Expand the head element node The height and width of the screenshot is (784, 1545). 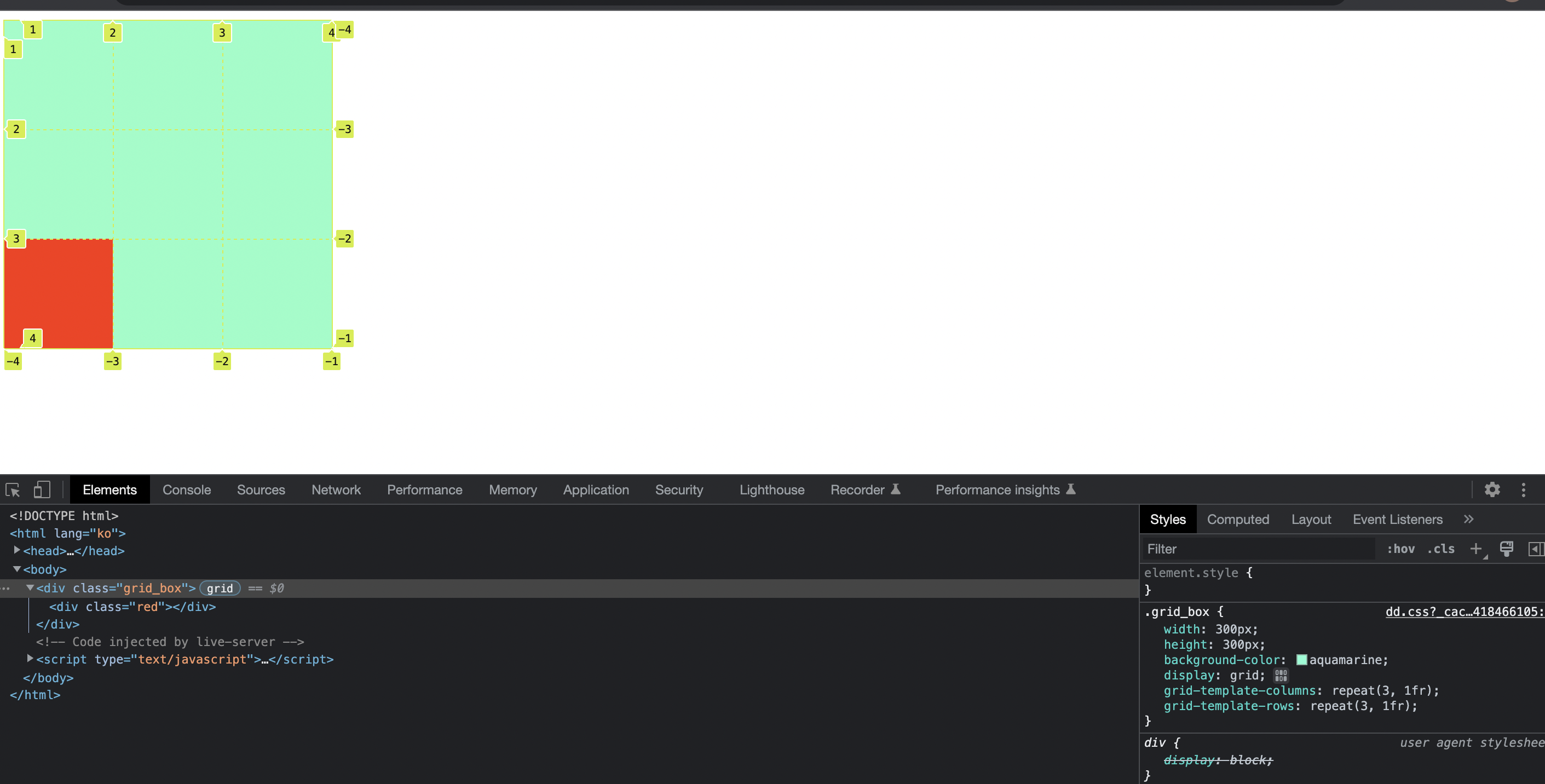[x=17, y=550]
